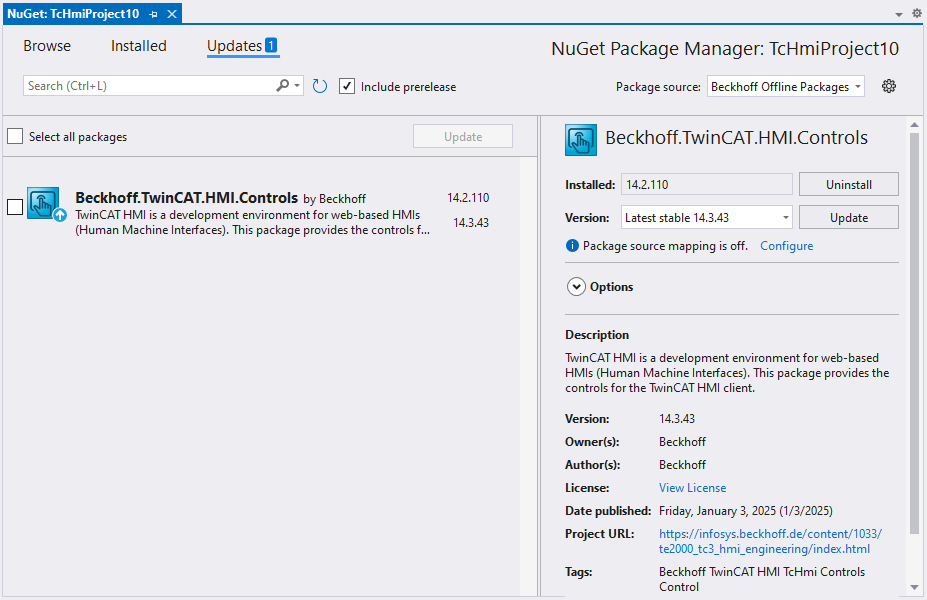The height and width of the screenshot is (600, 927).
Task: Open the document tab list dropdown arrow
Action: point(898,14)
